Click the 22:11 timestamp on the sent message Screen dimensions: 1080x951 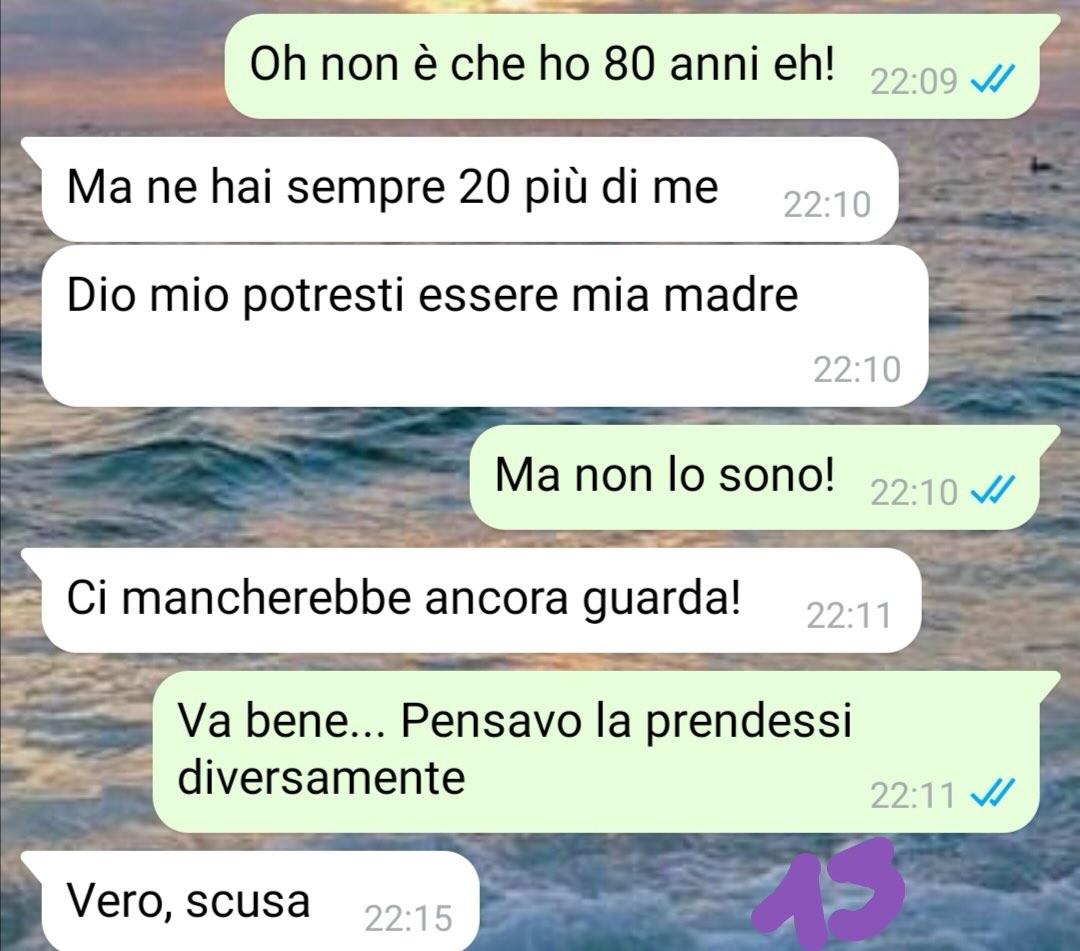[x=913, y=795]
